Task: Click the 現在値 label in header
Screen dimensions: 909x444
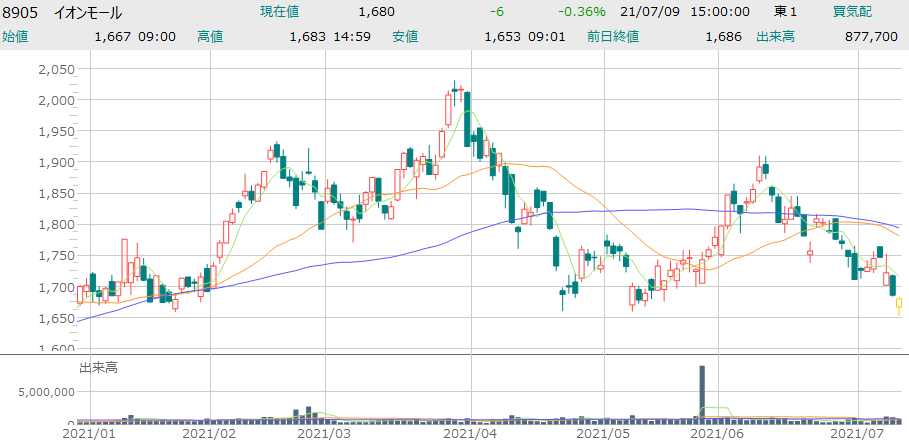Action: point(280,12)
